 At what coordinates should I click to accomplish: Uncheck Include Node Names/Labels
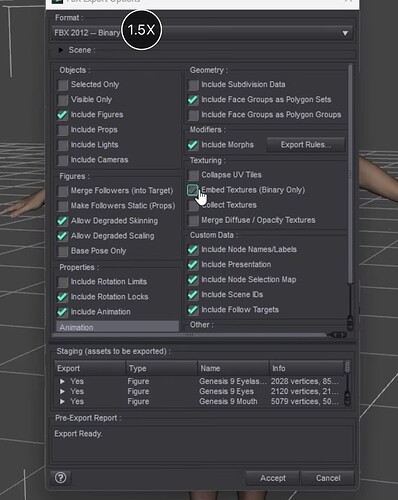tap(193, 250)
